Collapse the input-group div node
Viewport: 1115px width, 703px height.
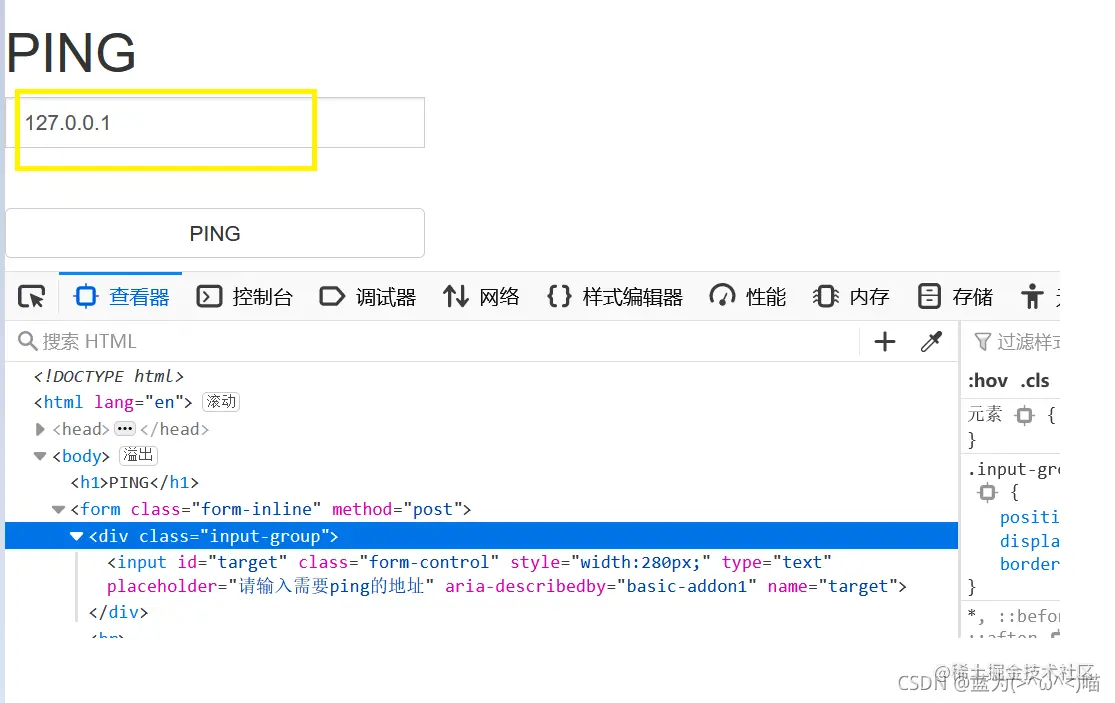(76, 537)
